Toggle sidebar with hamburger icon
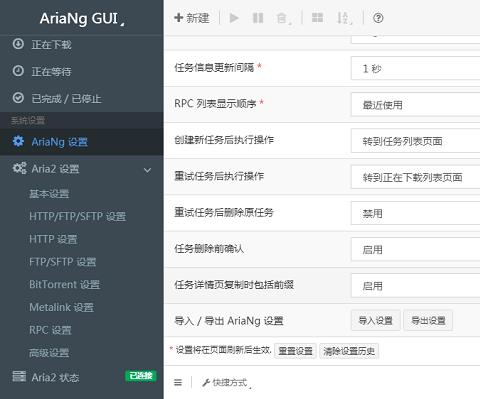 (x=178, y=382)
